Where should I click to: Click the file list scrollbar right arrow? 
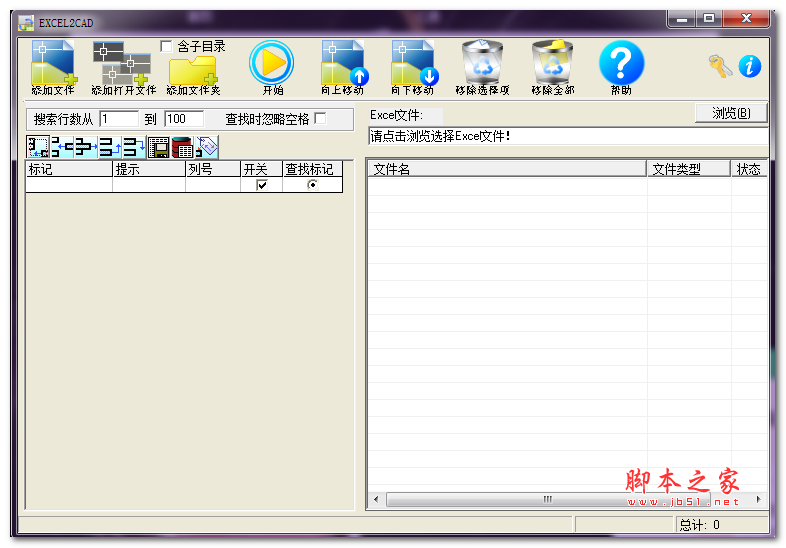pos(758,499)
